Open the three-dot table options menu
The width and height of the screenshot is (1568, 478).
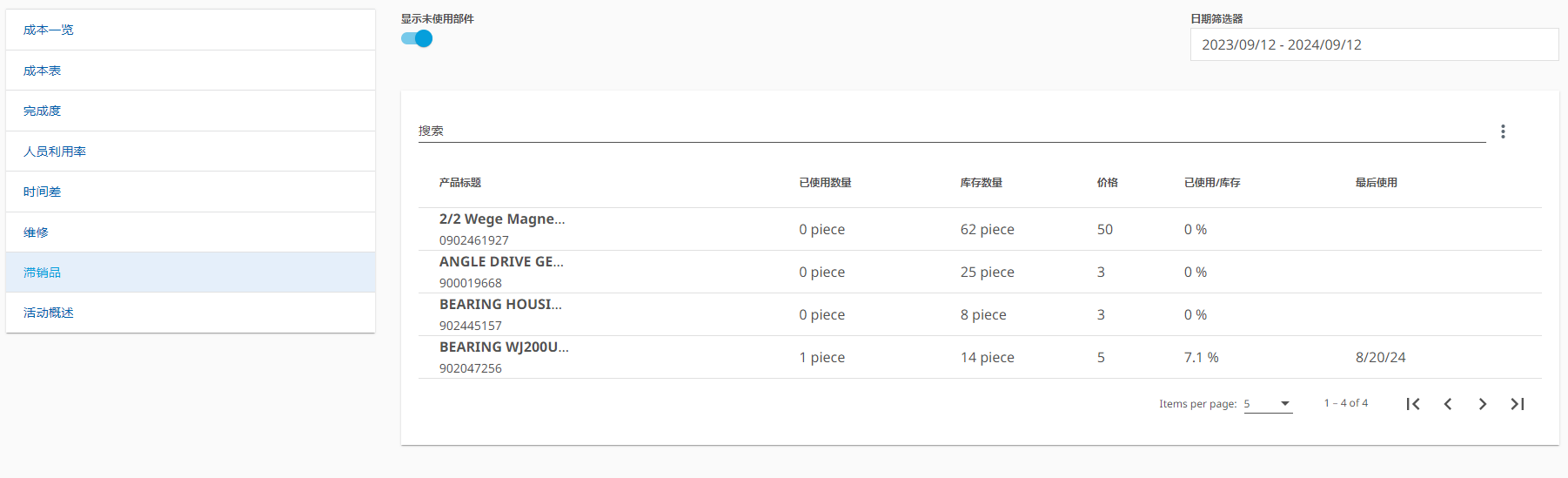pyautogui.click(x=1503, y=131)
